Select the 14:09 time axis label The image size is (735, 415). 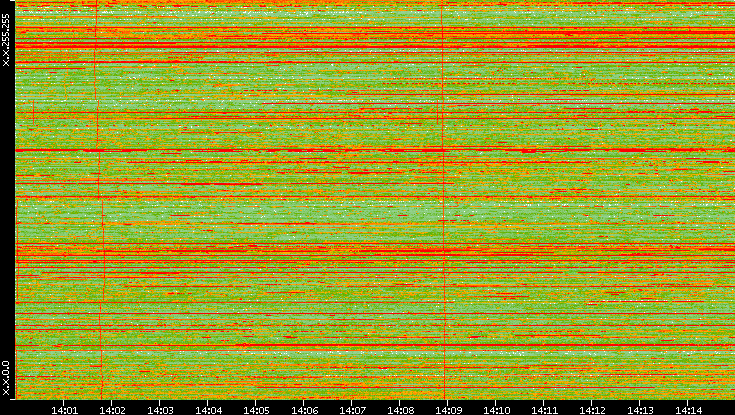point(449,410)
